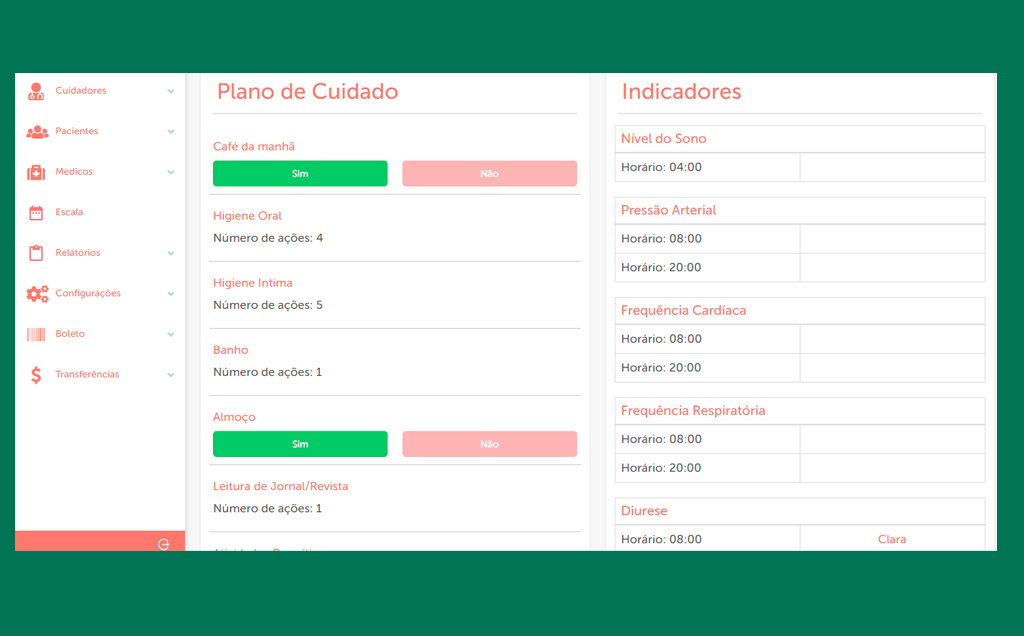Click the empty value cell for Nível do Sono 04:00
The image size is (1024, 636).
tap(892, 167)
